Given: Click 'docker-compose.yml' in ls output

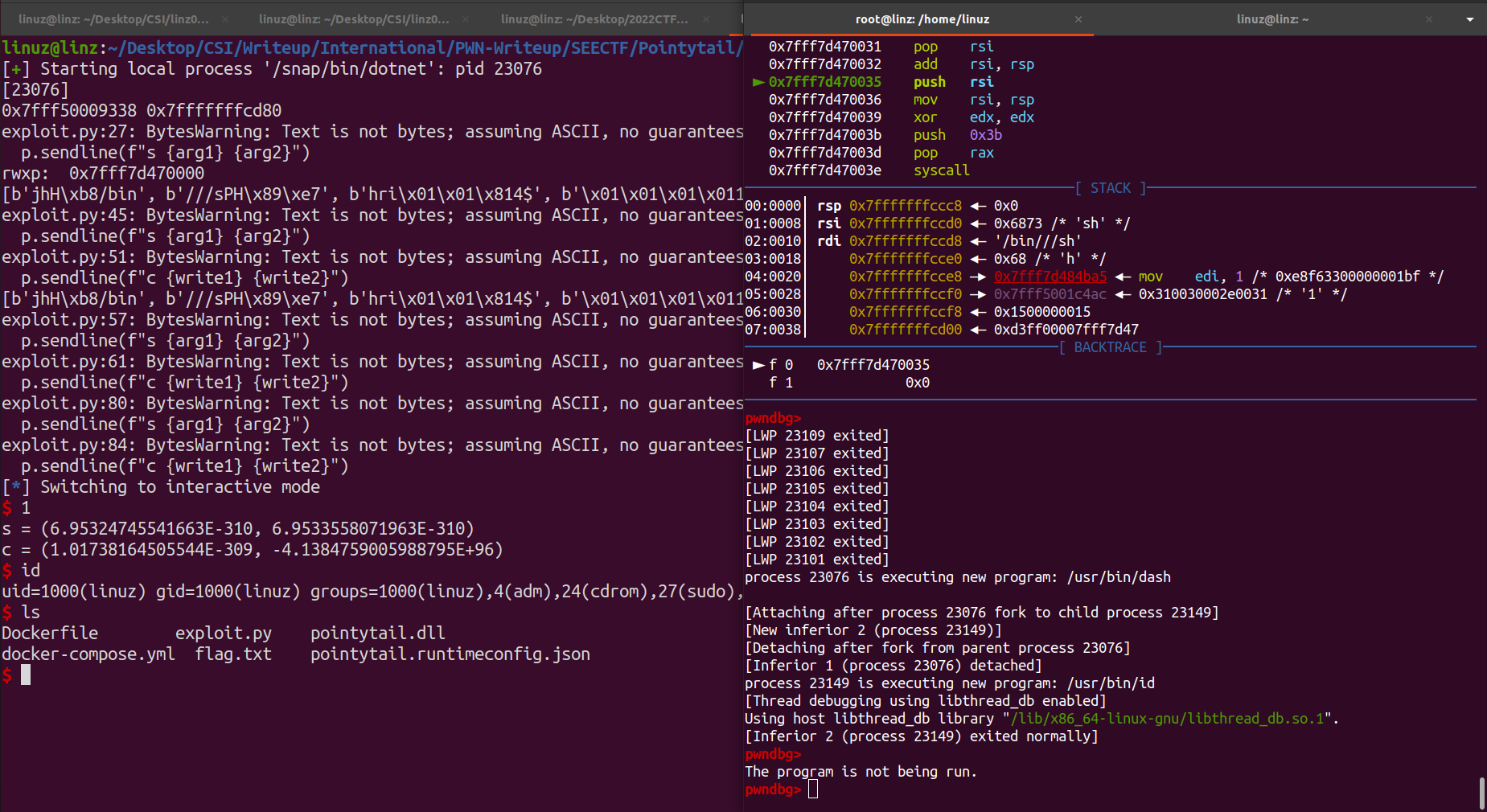Looking at the screenshot, I should (88, 654).
